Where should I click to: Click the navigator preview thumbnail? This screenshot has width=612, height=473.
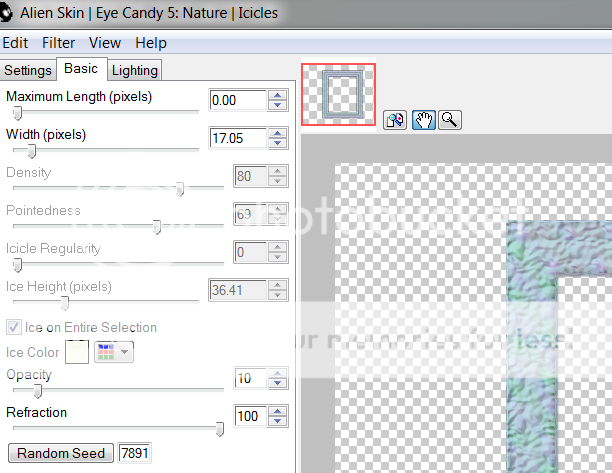tap(338, 95)
